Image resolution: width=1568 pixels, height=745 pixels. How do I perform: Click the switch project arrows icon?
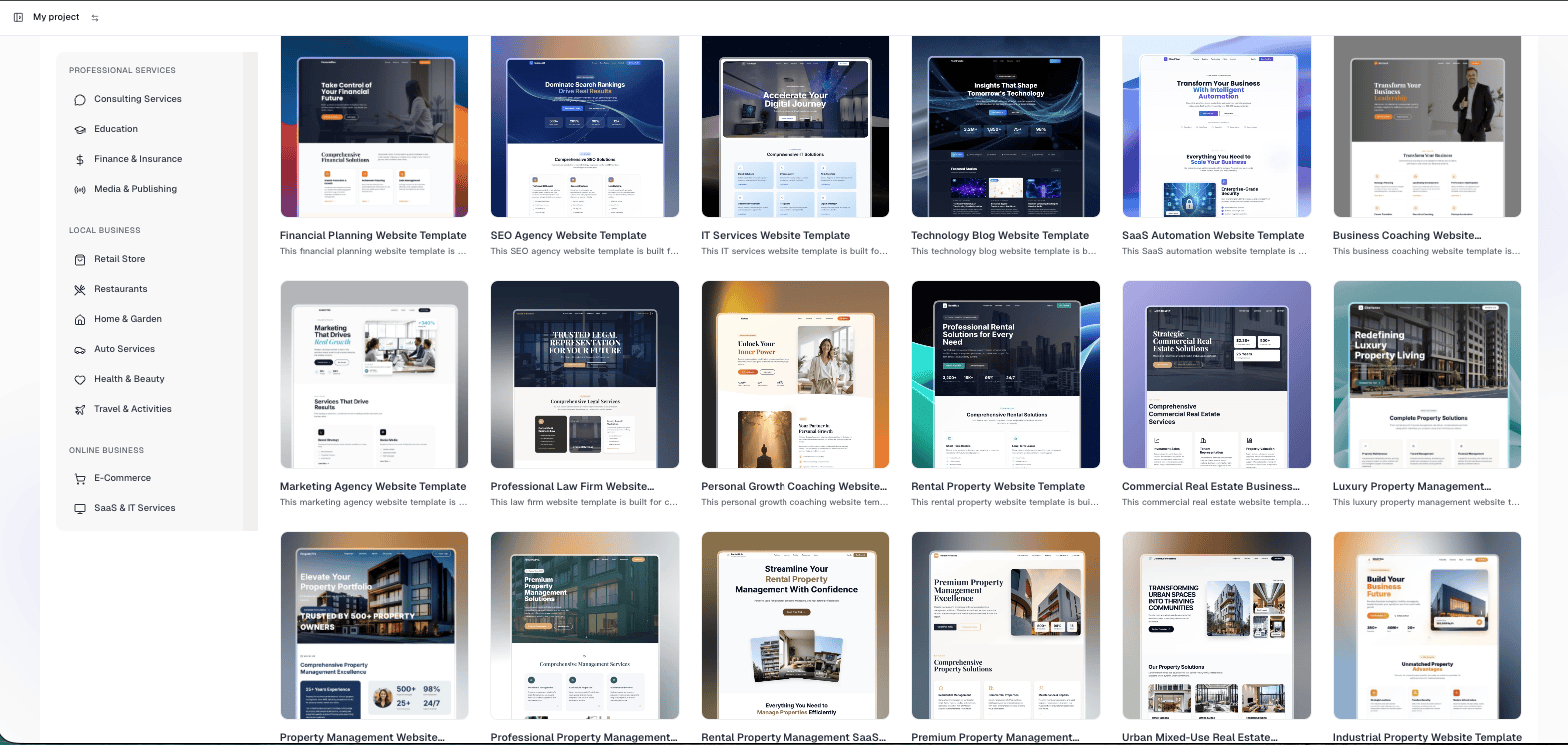pos(95,18)
